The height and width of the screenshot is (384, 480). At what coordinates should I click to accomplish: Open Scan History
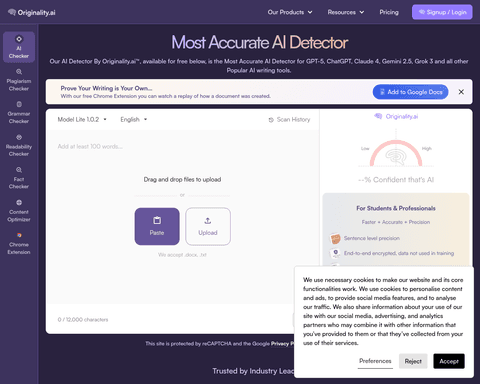289,119
